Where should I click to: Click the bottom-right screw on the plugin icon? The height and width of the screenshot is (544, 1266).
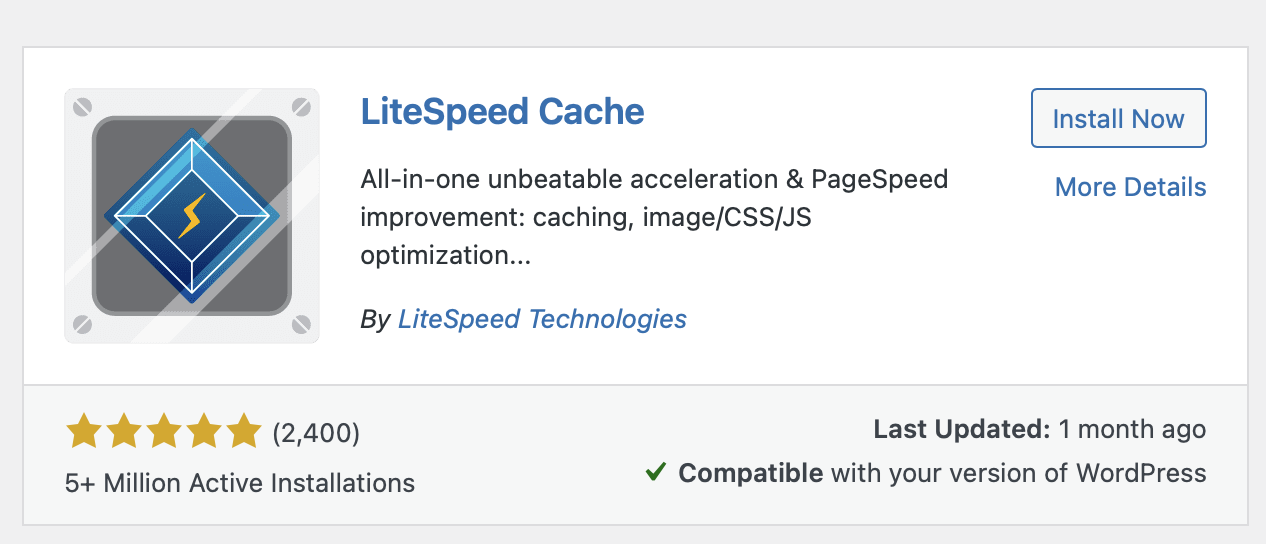(x=299, y=324)
